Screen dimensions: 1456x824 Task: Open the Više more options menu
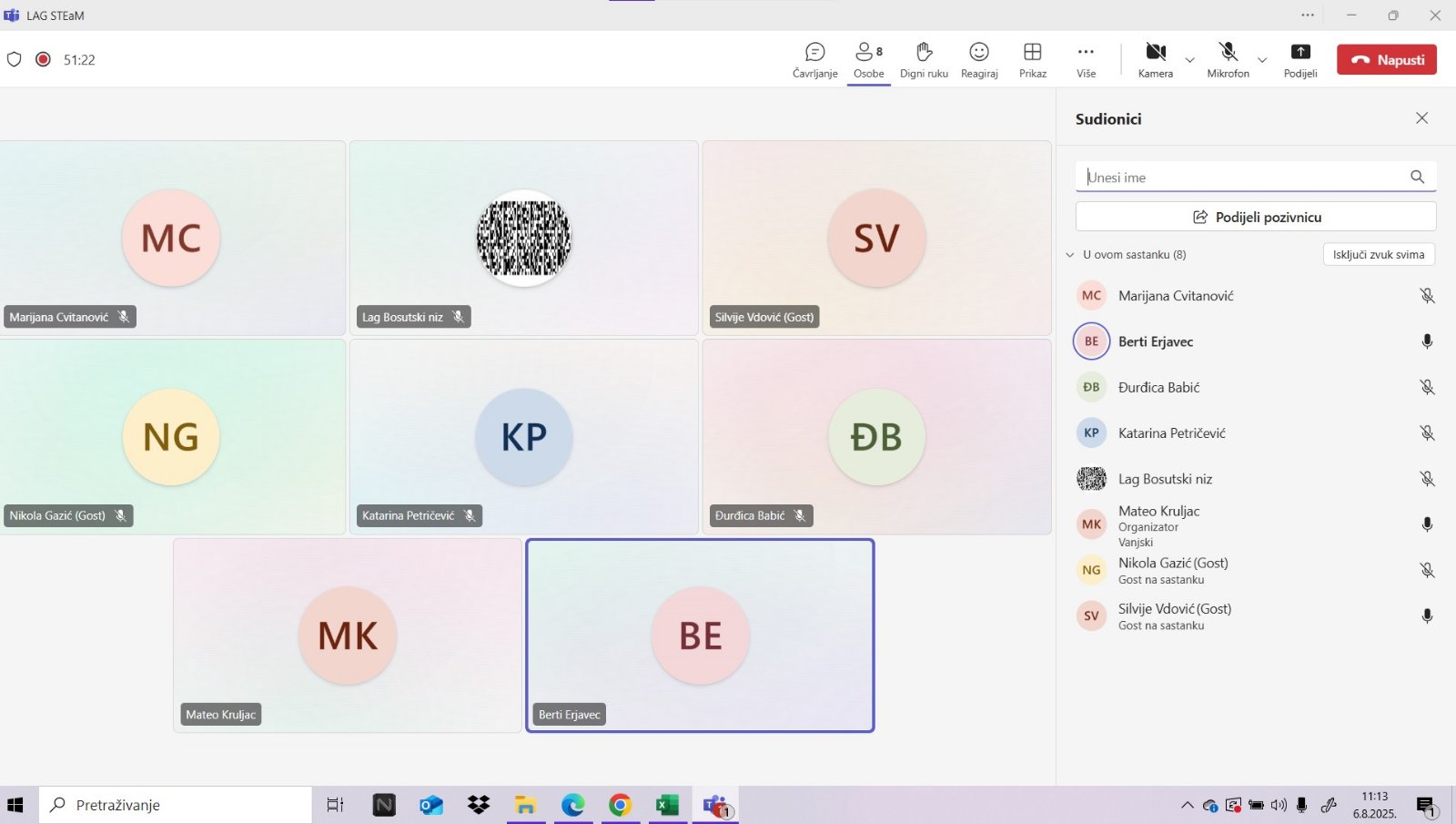tap(1086, 60)
